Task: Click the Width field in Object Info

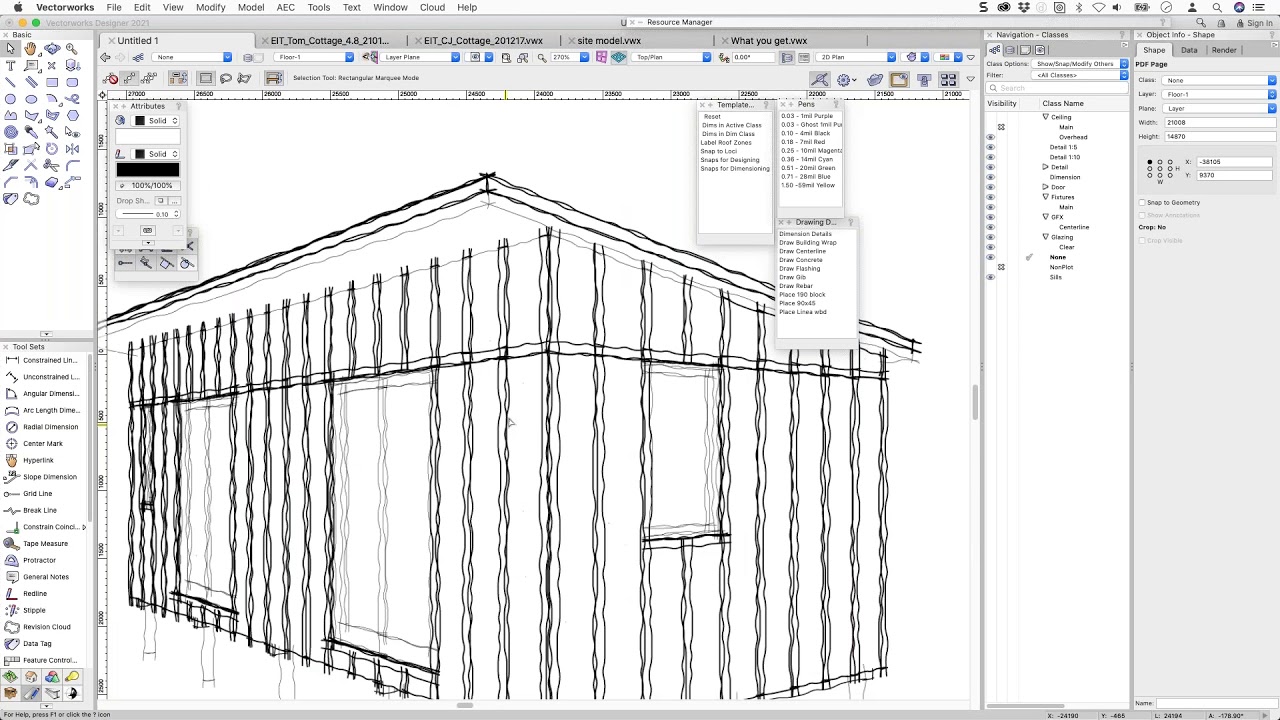Action: pos(1220,122)
